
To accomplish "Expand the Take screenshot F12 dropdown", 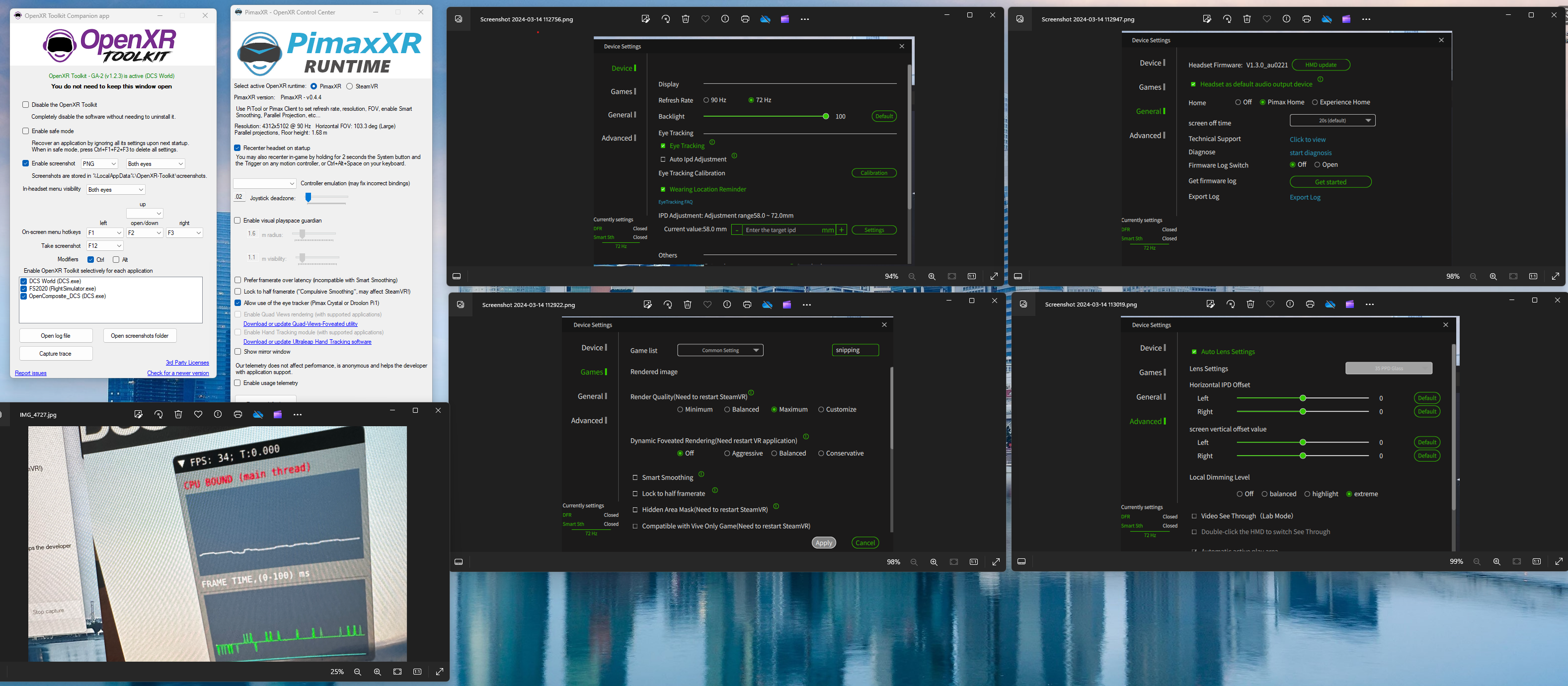I will coord(105,246).
